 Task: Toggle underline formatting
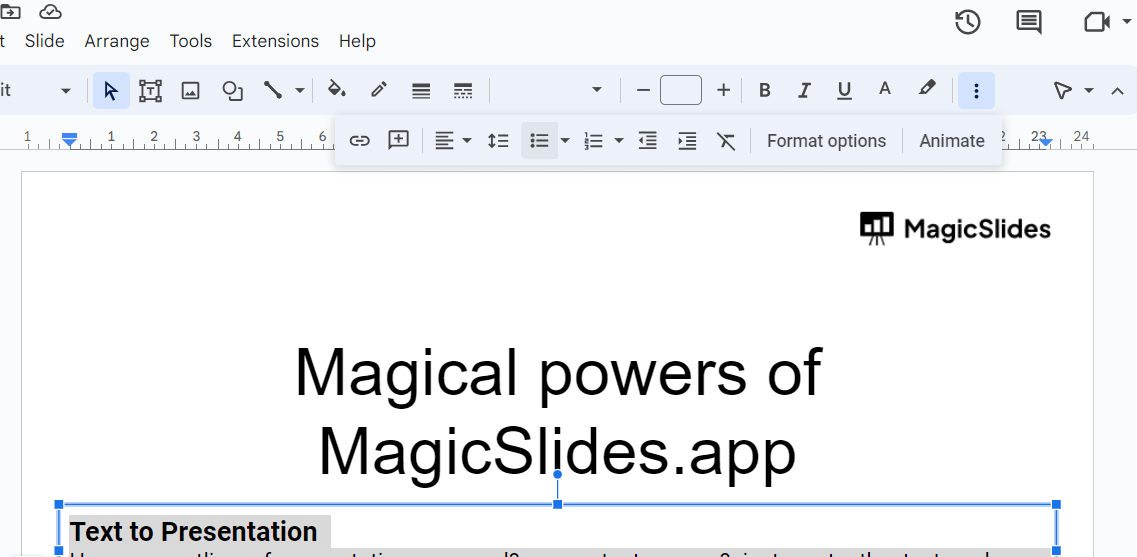point(844,91)
